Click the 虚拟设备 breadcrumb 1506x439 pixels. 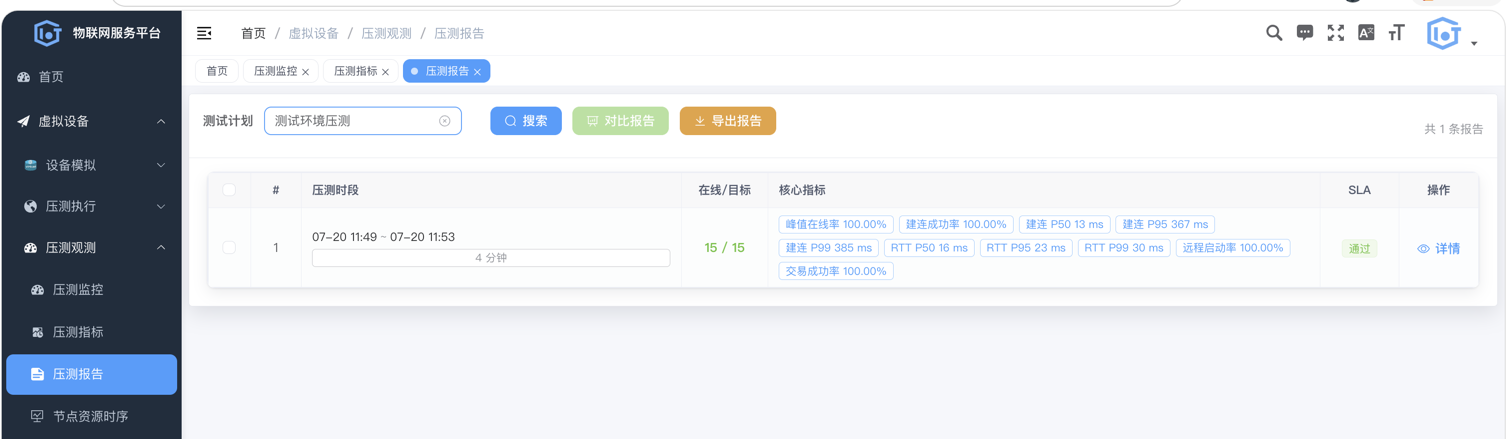[x=313, y=33]
